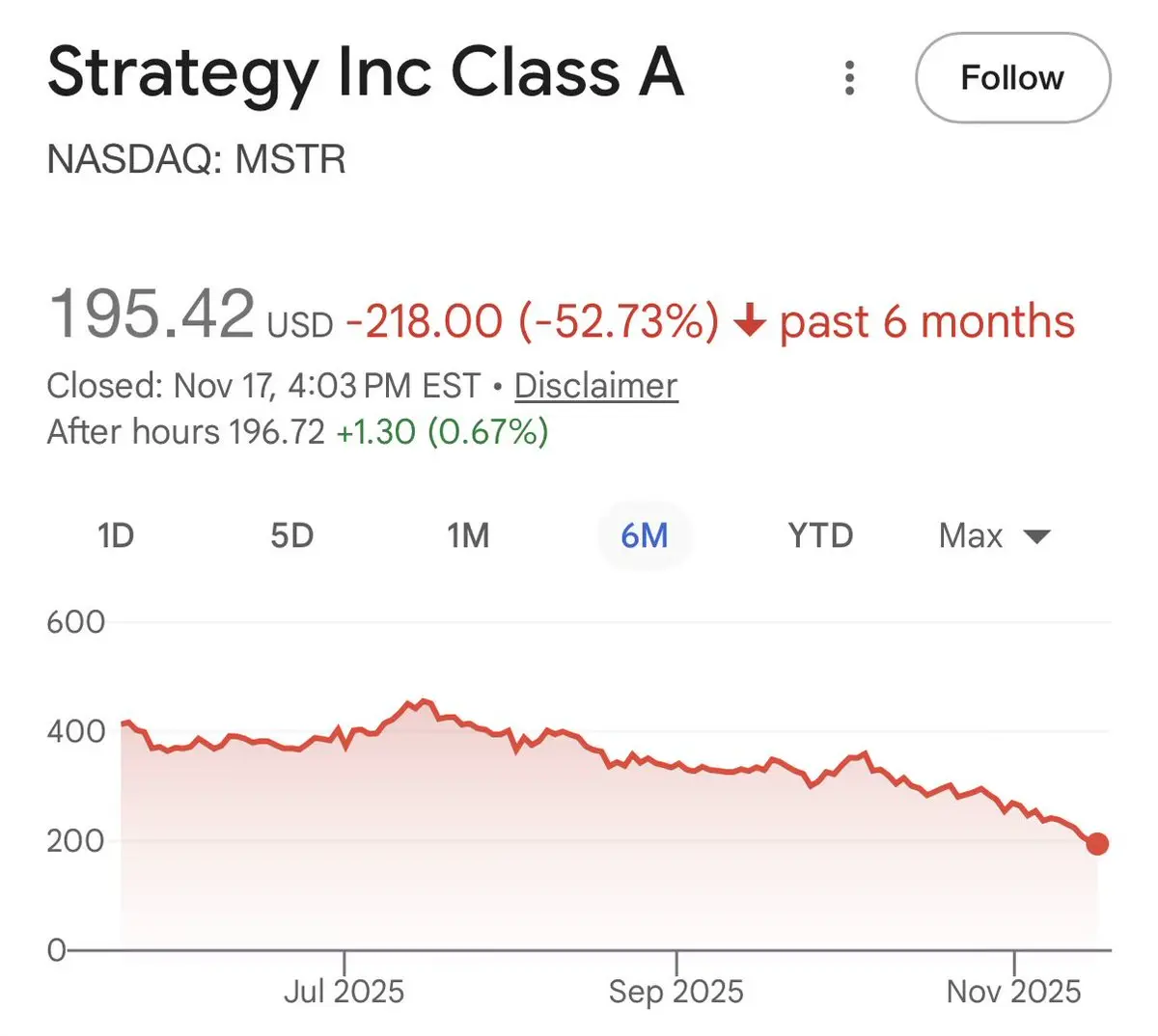Switch to the YTD chart view
Viewport: 1158px width, 1036px height.
coord(820,535)
